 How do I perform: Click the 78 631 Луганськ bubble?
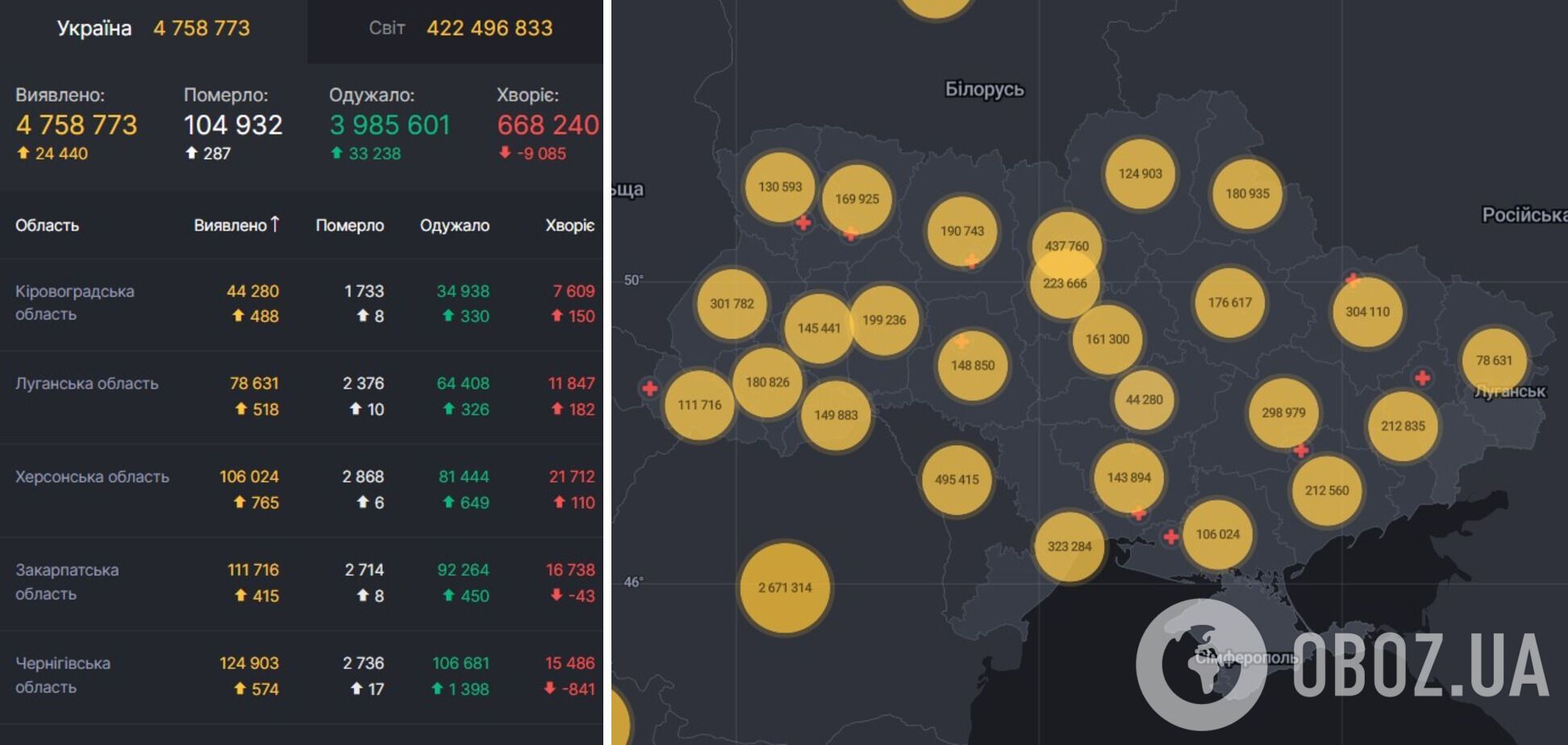(x=1494, y=360)
